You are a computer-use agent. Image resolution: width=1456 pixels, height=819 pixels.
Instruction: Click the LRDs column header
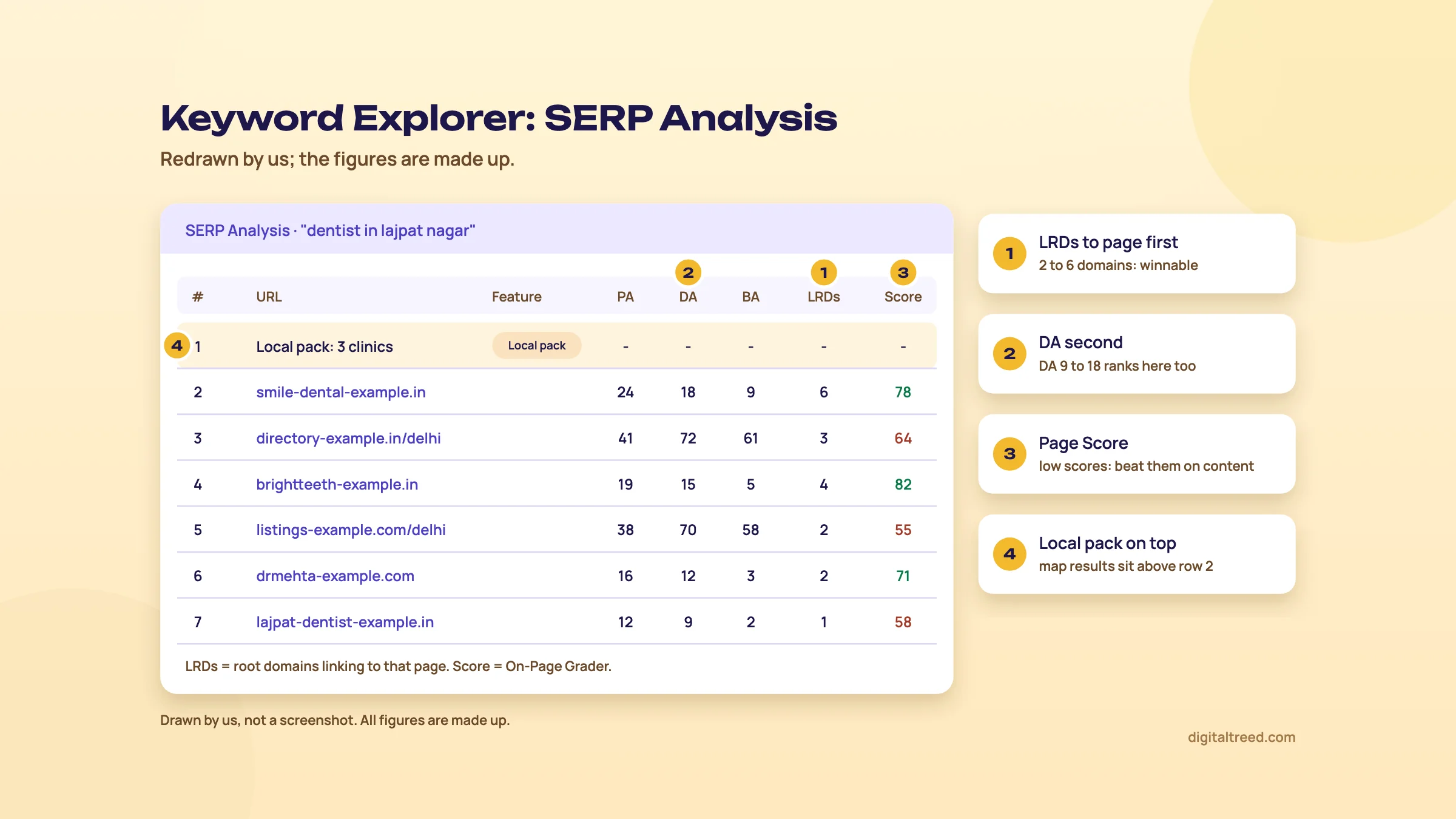[823, 297]
